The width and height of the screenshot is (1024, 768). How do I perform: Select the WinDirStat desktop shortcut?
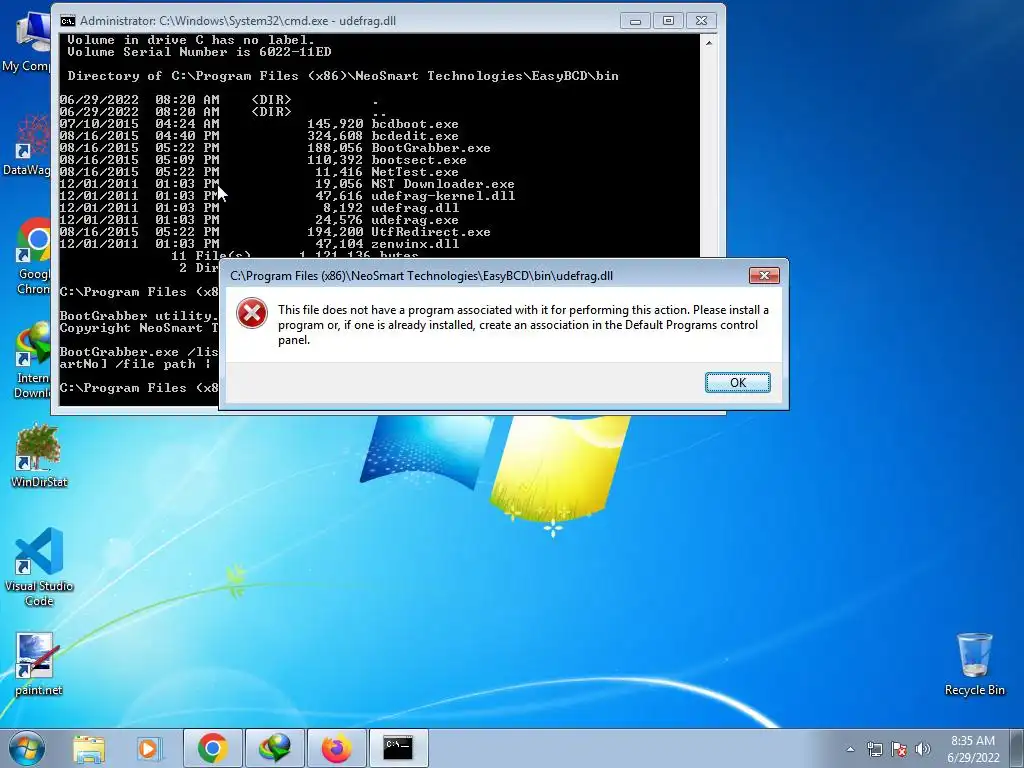coord(39,456)
